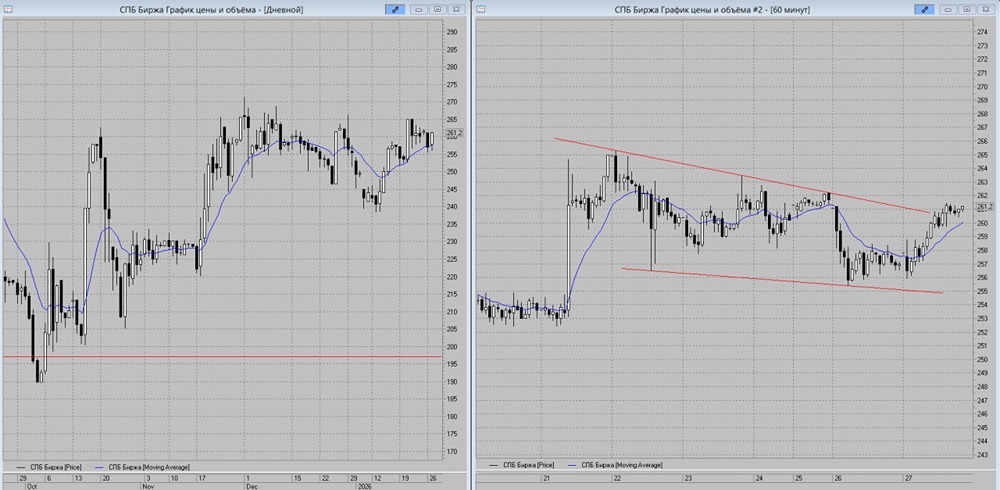The width and height of the screenshot is (1000, 490).
Task: Click the 170 value on the daily price scale
Action: click(x=452, y=452)
